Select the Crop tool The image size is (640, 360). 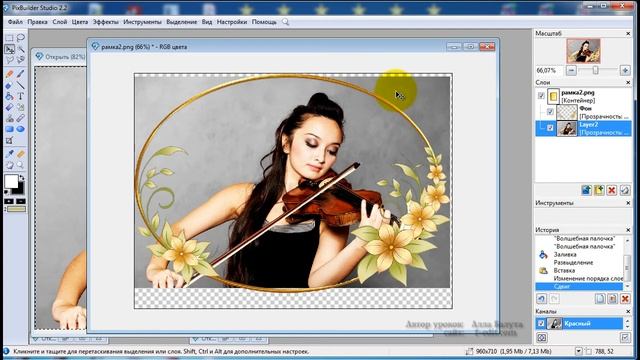pos(9,141)
